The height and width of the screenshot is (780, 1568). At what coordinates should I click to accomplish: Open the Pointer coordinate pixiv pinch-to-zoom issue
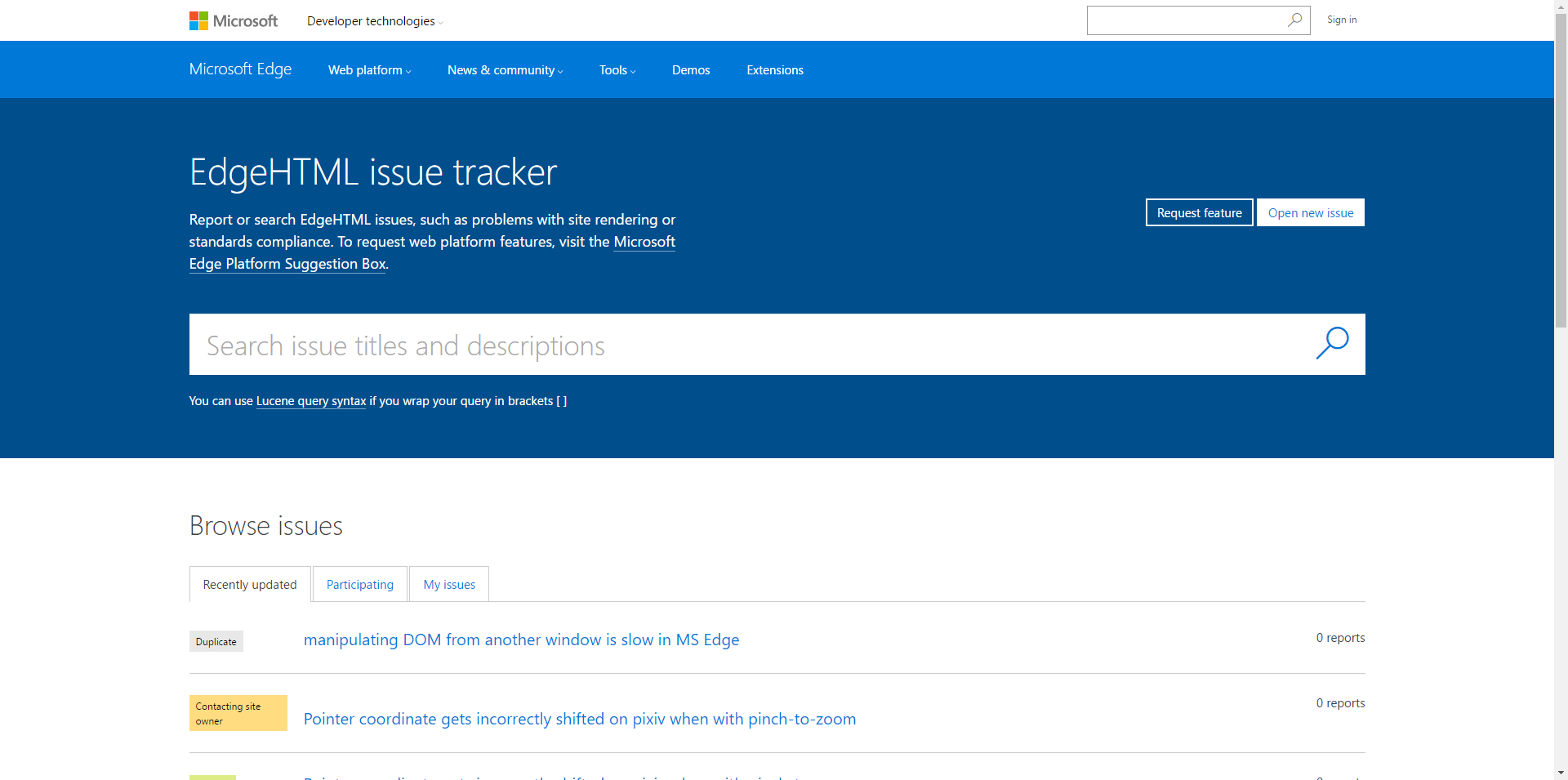[580, 719]
